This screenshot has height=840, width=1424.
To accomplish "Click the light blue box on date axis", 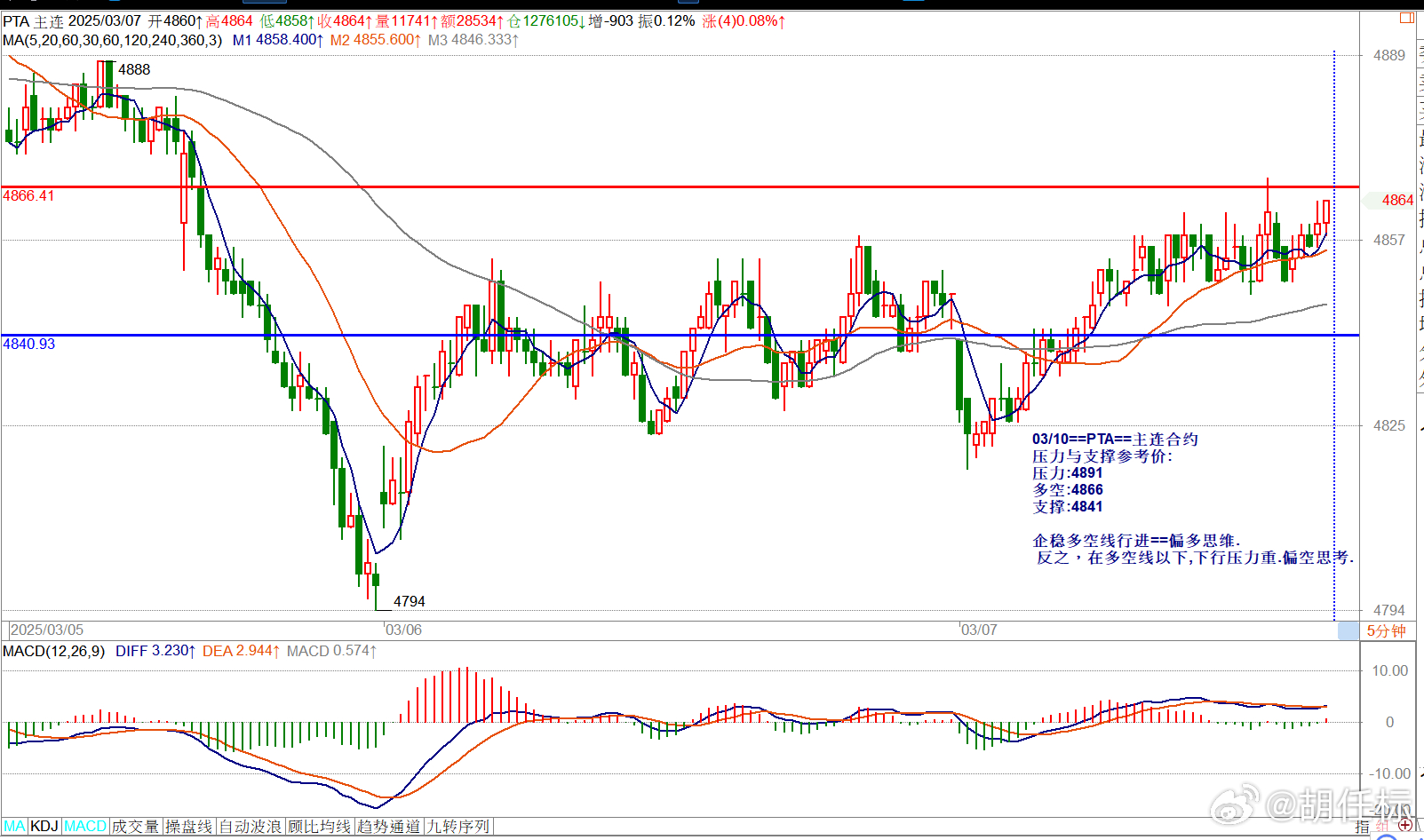I will 1348,630.
